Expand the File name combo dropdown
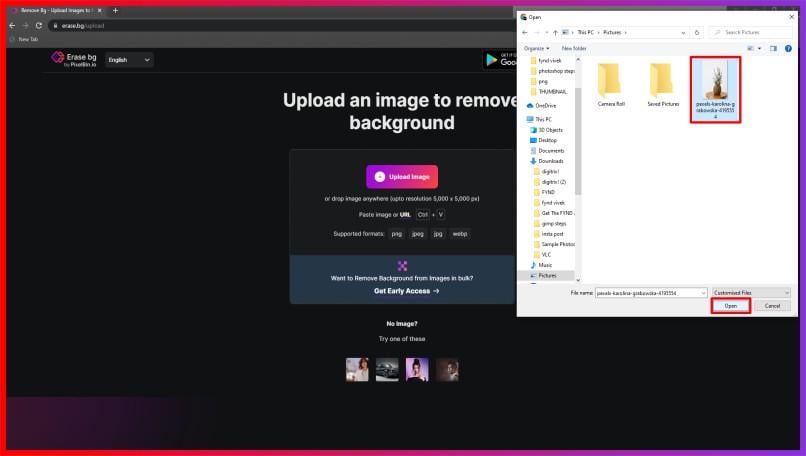This screenshot has height=456, width=806. 703,293
